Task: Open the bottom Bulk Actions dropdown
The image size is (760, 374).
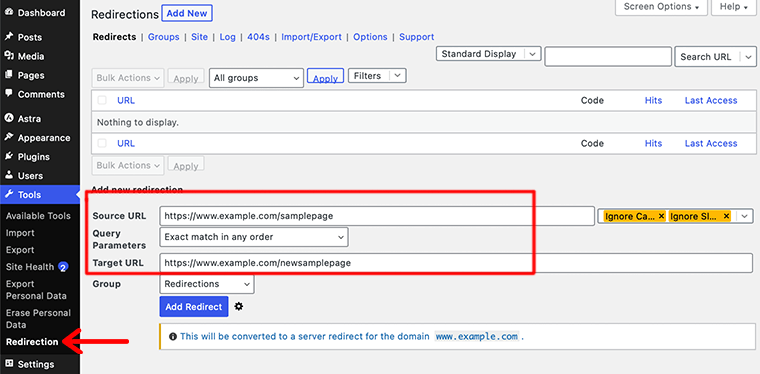Action: coord(128,165)
